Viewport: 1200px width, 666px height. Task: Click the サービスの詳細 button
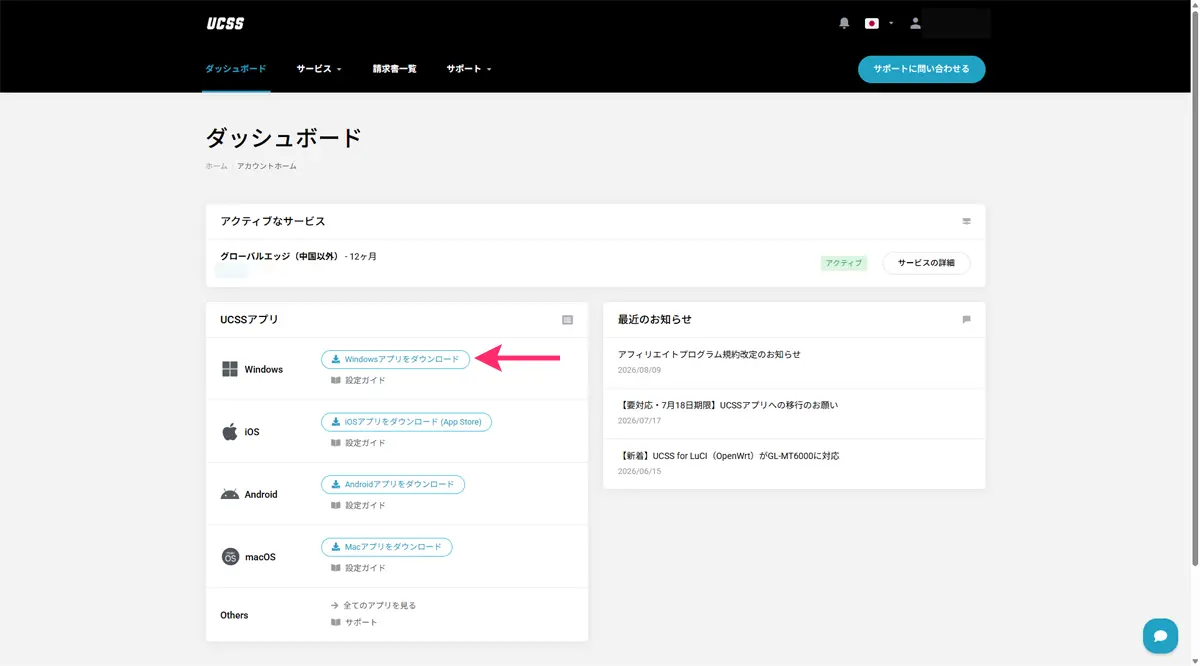click(x=926, y=263)
